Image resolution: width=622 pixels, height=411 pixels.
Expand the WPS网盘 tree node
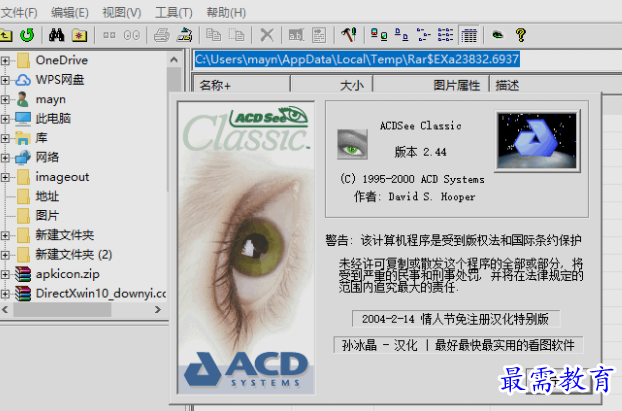pyautogui.click(x=5, y=80)
